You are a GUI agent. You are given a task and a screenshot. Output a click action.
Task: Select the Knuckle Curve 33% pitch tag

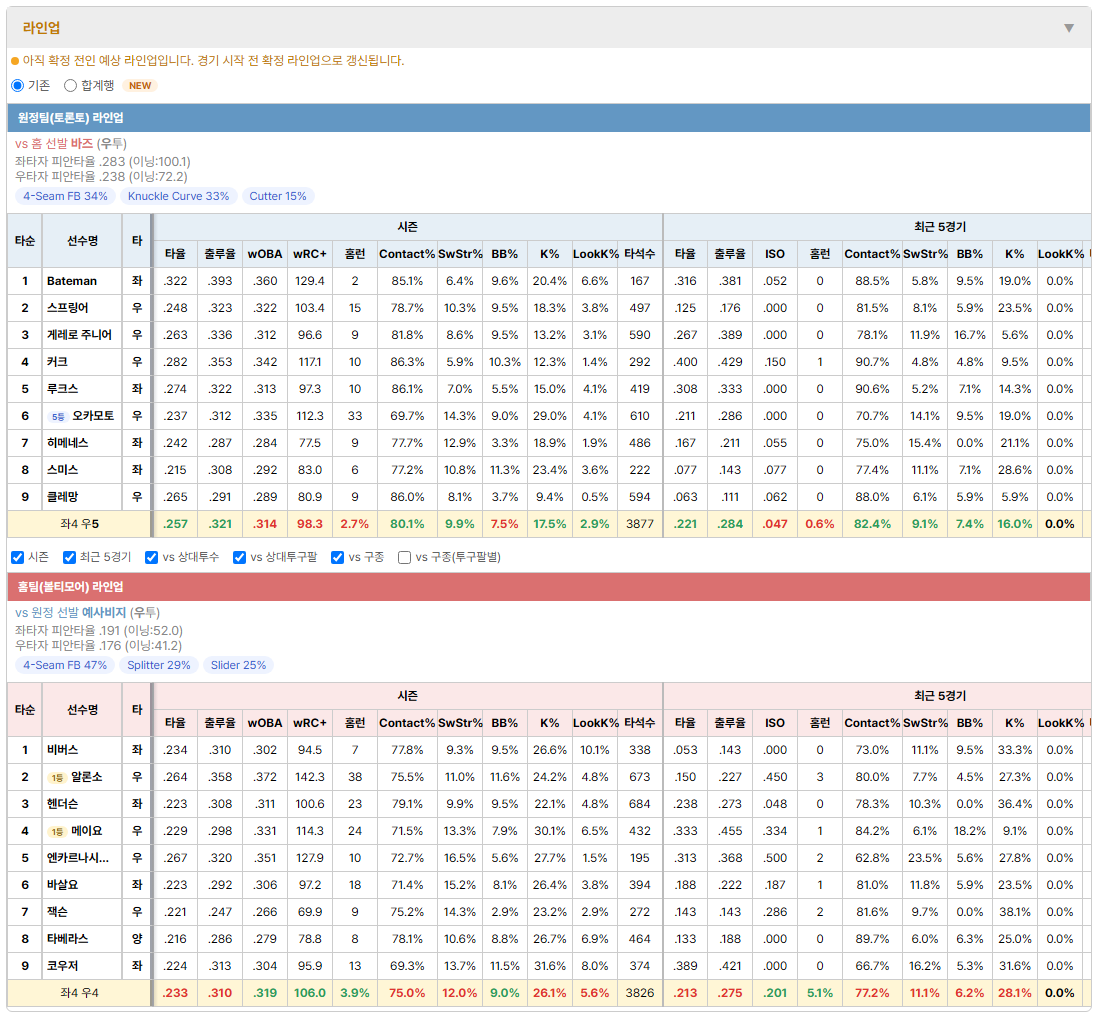tap(179, 196)
